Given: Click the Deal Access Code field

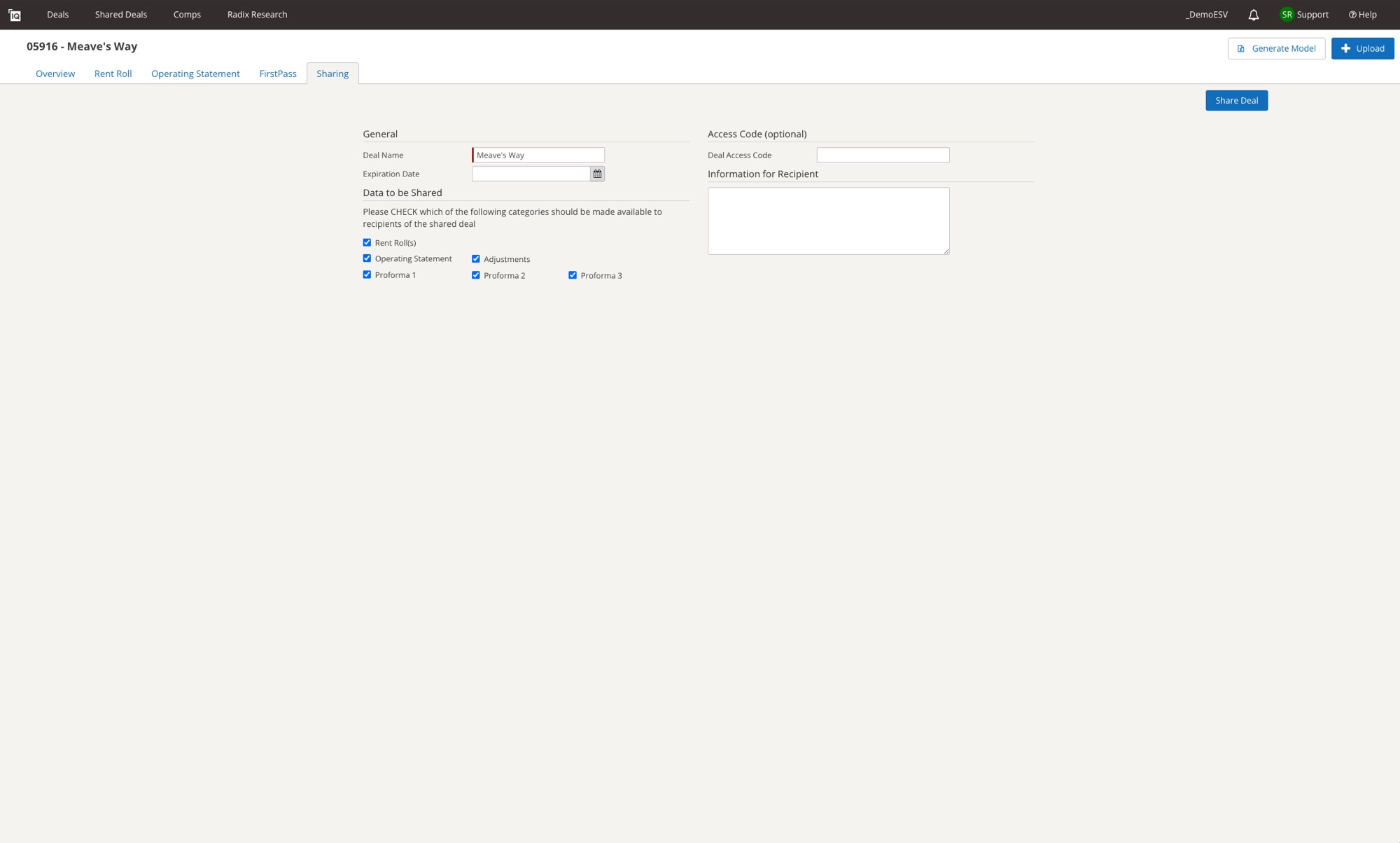Looking at the screenshot, I should (883, 155).
